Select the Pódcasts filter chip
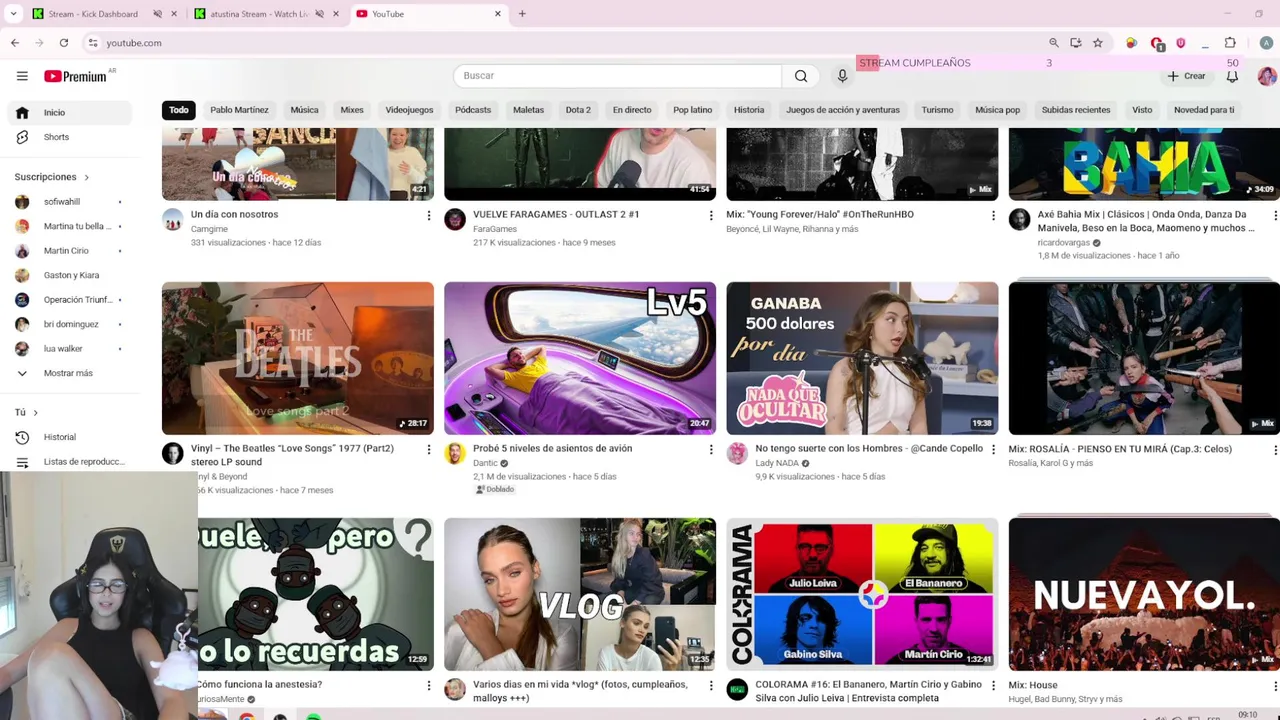This screenshot has height=720, width=1280. [473, 110]
